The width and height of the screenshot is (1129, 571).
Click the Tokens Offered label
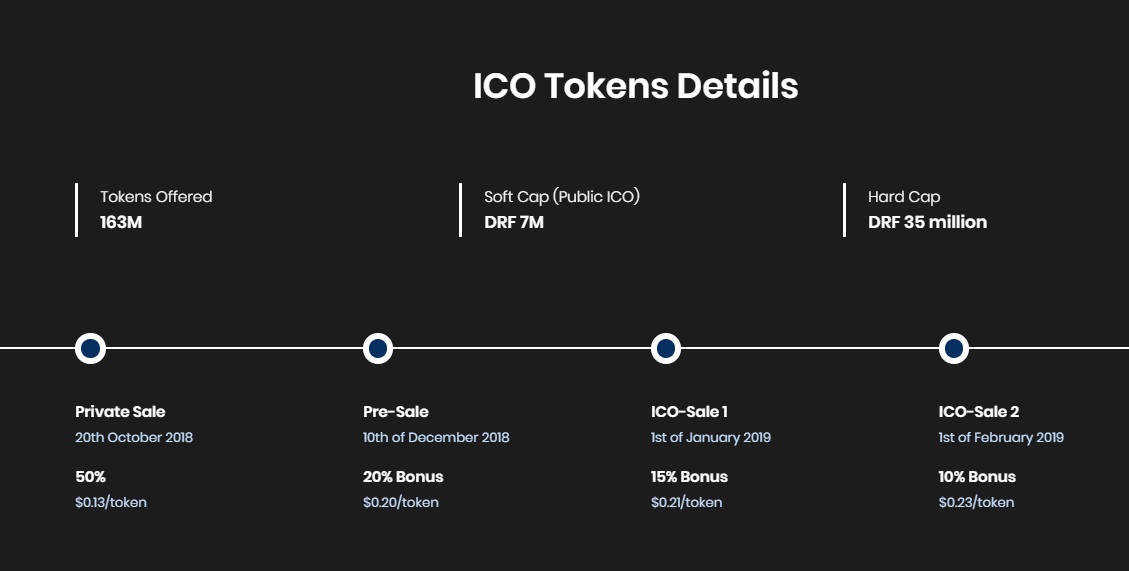point(156,197)
